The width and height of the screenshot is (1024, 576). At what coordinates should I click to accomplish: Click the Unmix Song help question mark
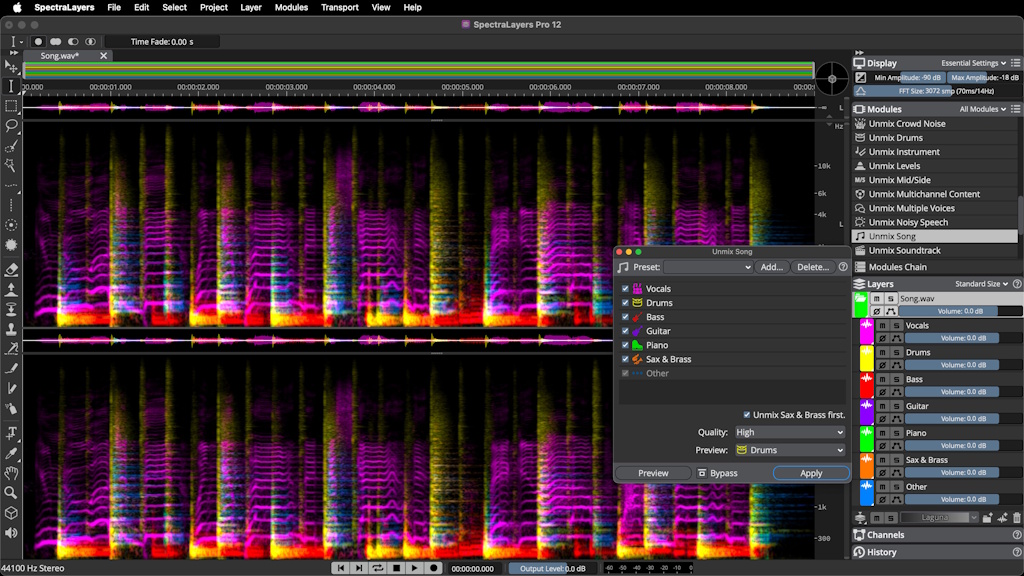[x=843, y=266]
